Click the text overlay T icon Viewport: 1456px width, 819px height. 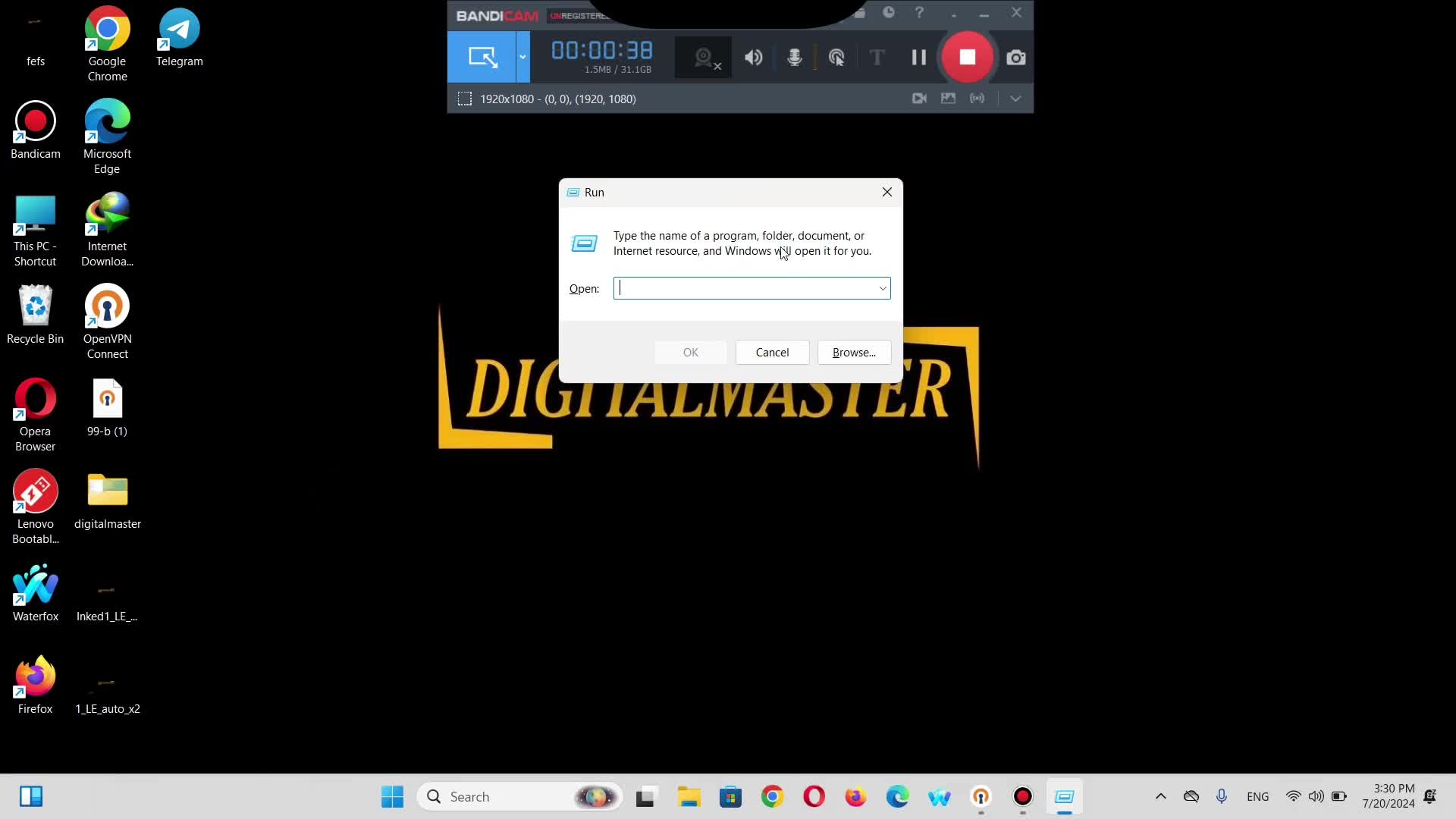tap(877, 58)
